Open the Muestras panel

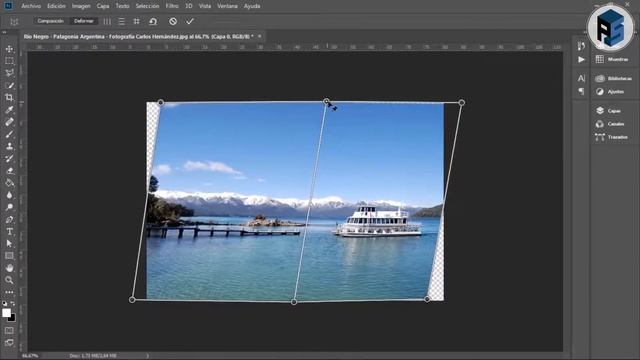(x=612, y=59)
